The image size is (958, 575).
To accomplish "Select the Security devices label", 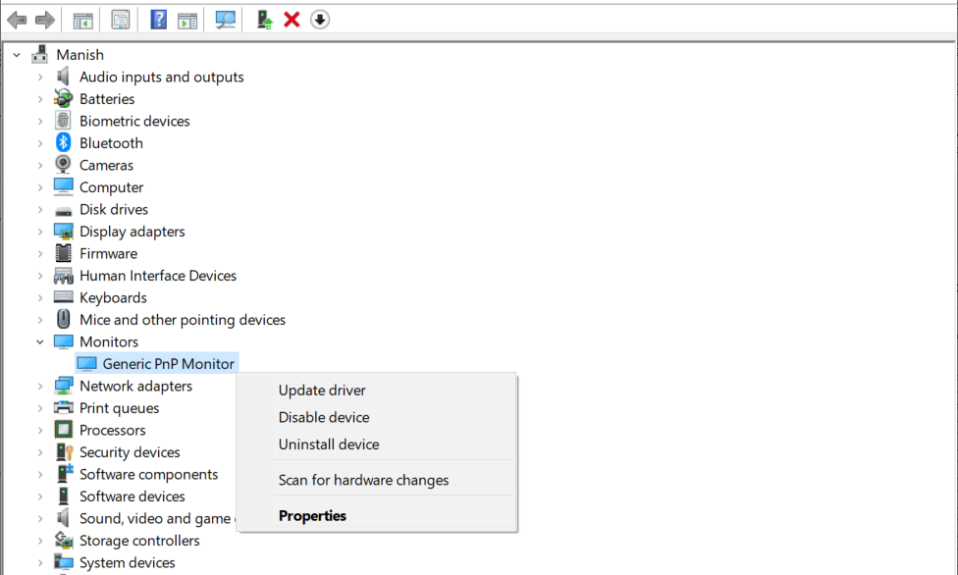I will tap(130, 452).
